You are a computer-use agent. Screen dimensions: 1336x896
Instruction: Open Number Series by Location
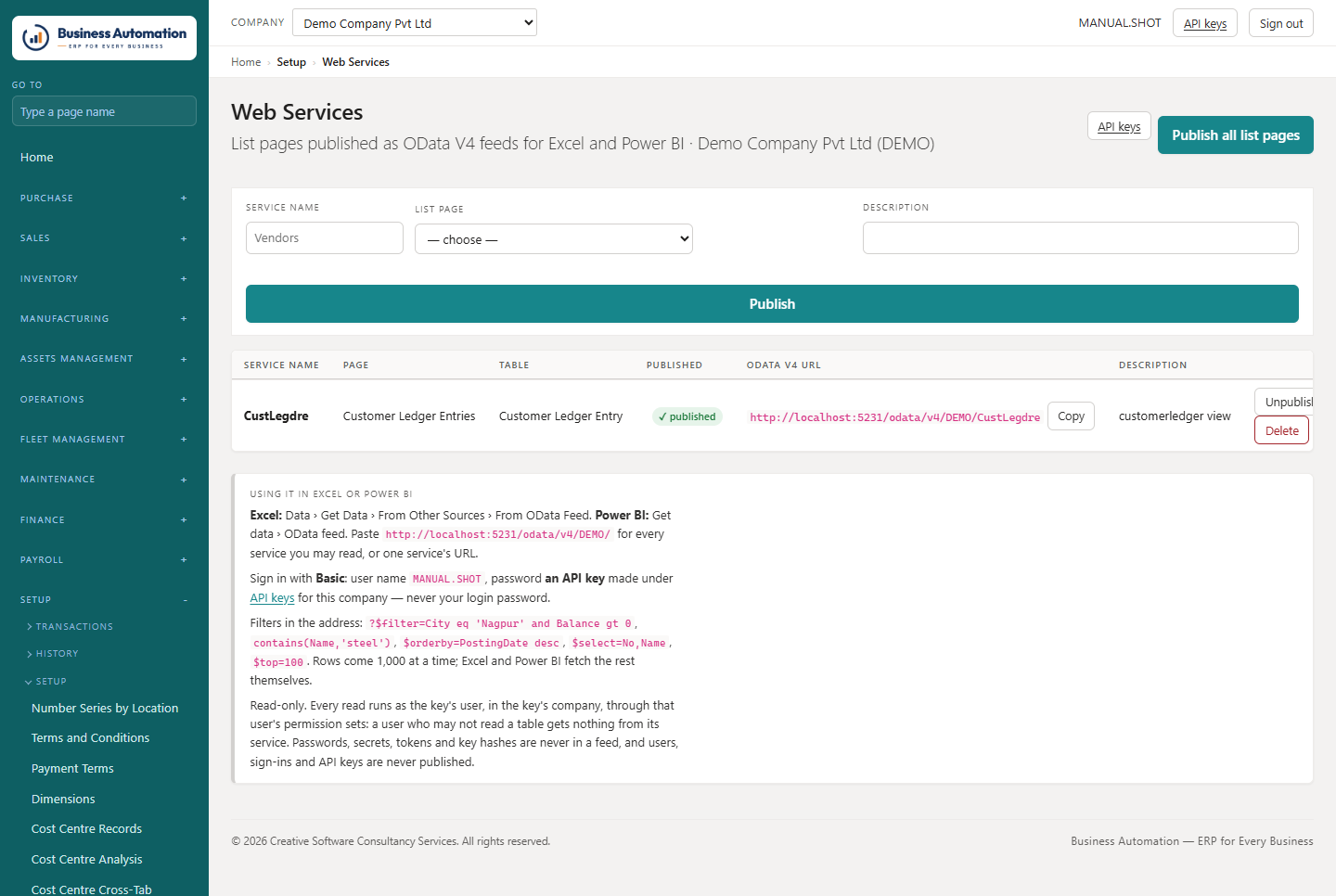tap(105, 709)
